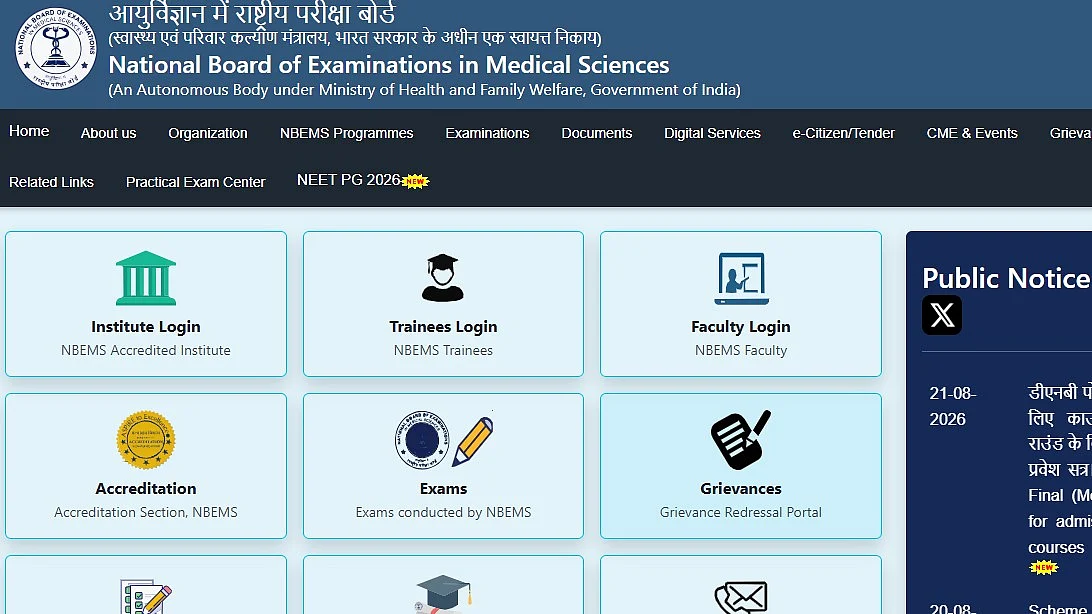1092x614 pixels.
Task: Click the gold Accreditation seal icon
Action: (146, 439)
